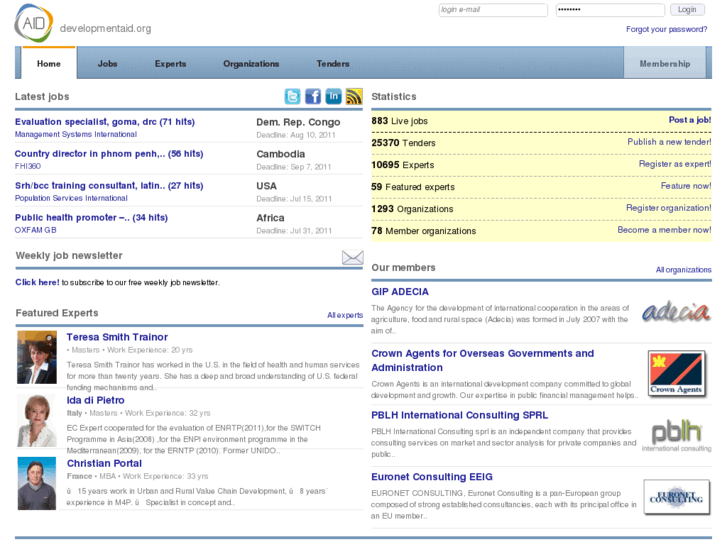This screenshot has width=727, height=545.
Task: Click into the password field
Action: click(x=609, y=10)
